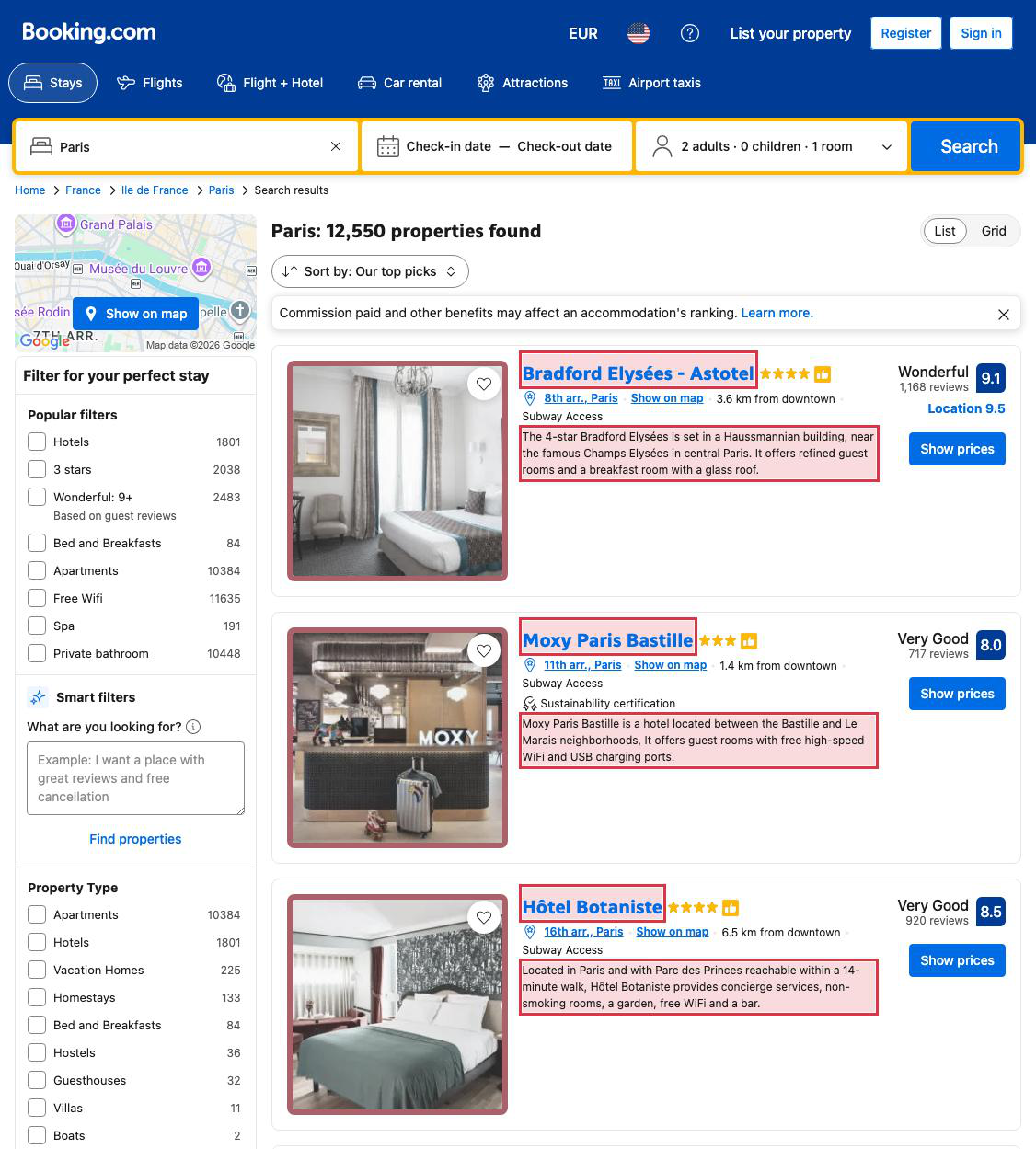The image size is (1036, 1149).
Task: Click the Sustainability certification leaf icon
Action: pos(530,704)
